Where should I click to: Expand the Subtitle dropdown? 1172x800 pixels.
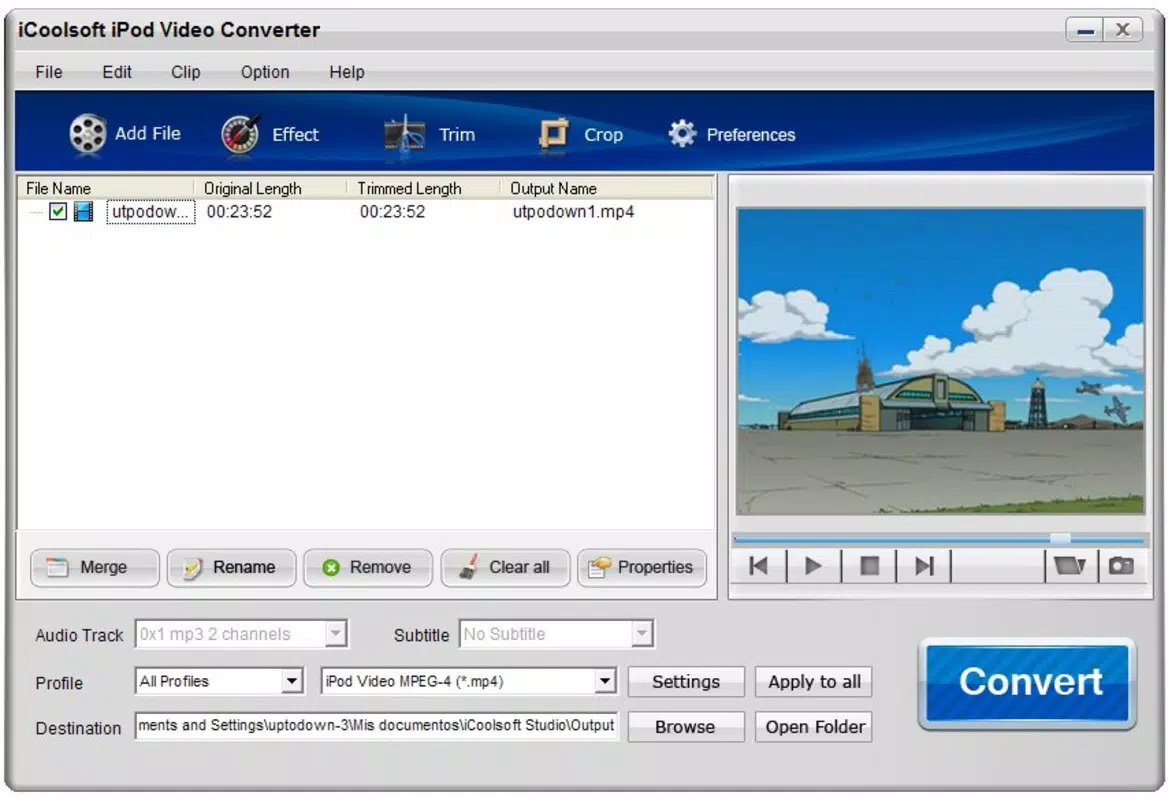point(641,634)
